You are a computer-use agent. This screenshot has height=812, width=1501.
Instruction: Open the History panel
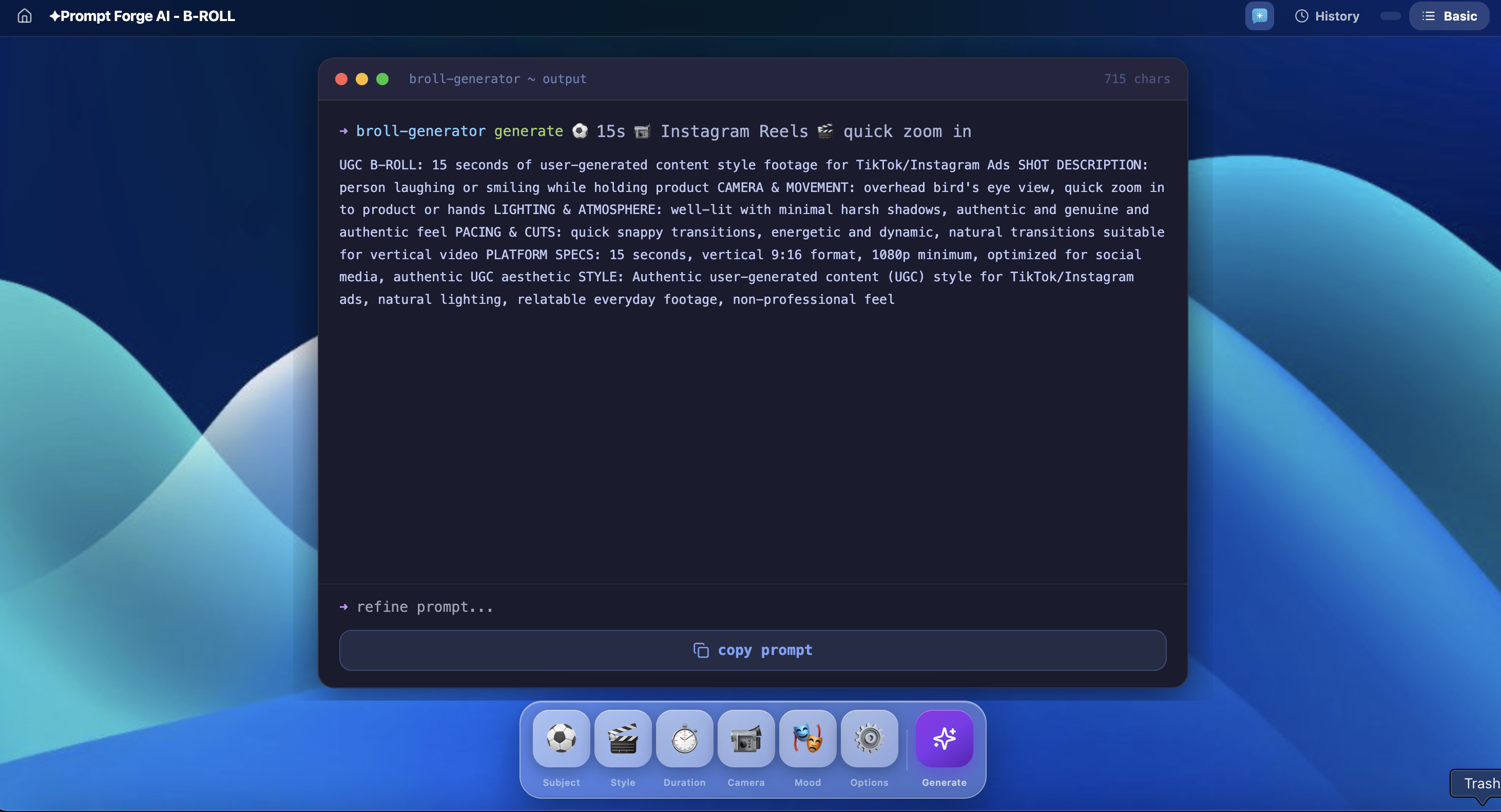(1327, 16)
